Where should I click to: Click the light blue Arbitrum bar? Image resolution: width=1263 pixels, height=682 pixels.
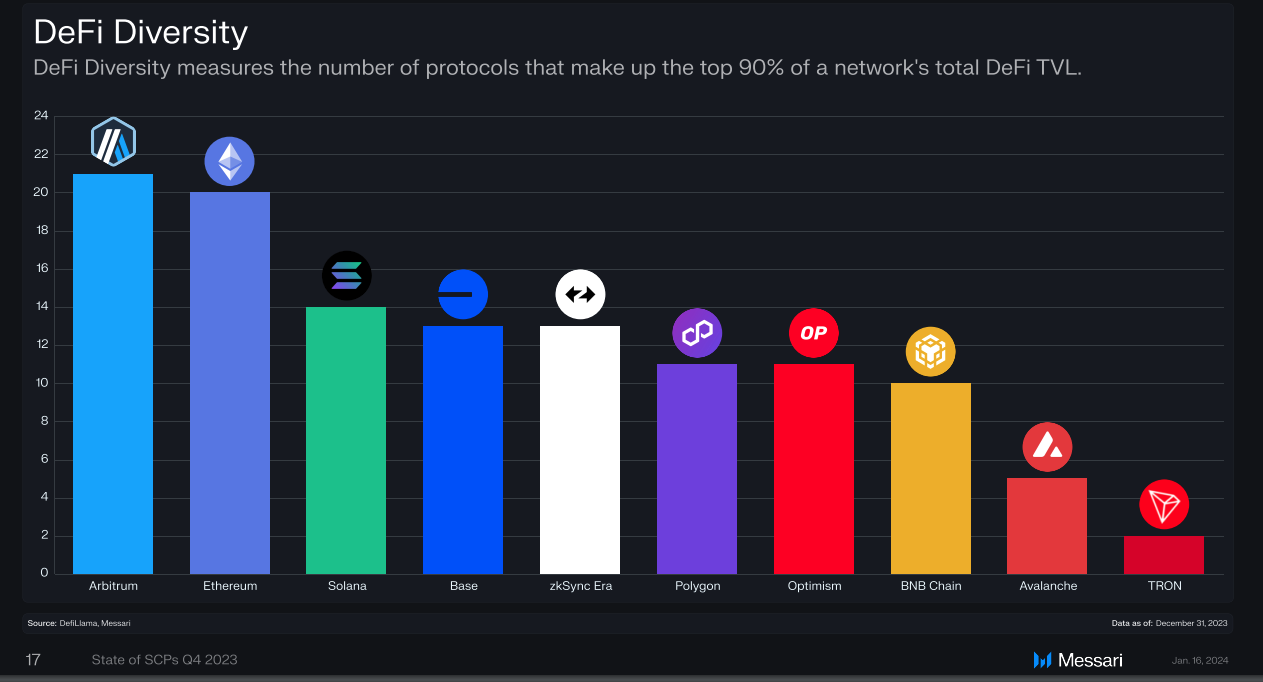coord(113,374)
